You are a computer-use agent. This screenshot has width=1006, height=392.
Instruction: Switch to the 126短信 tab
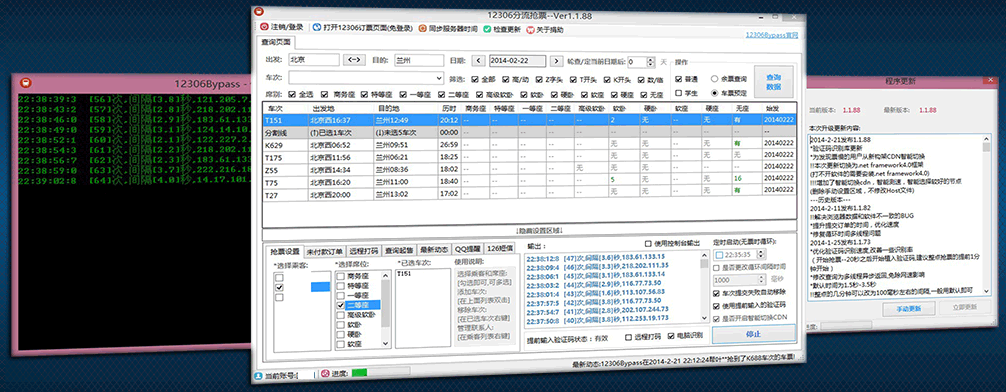click(x=500, y=248)
